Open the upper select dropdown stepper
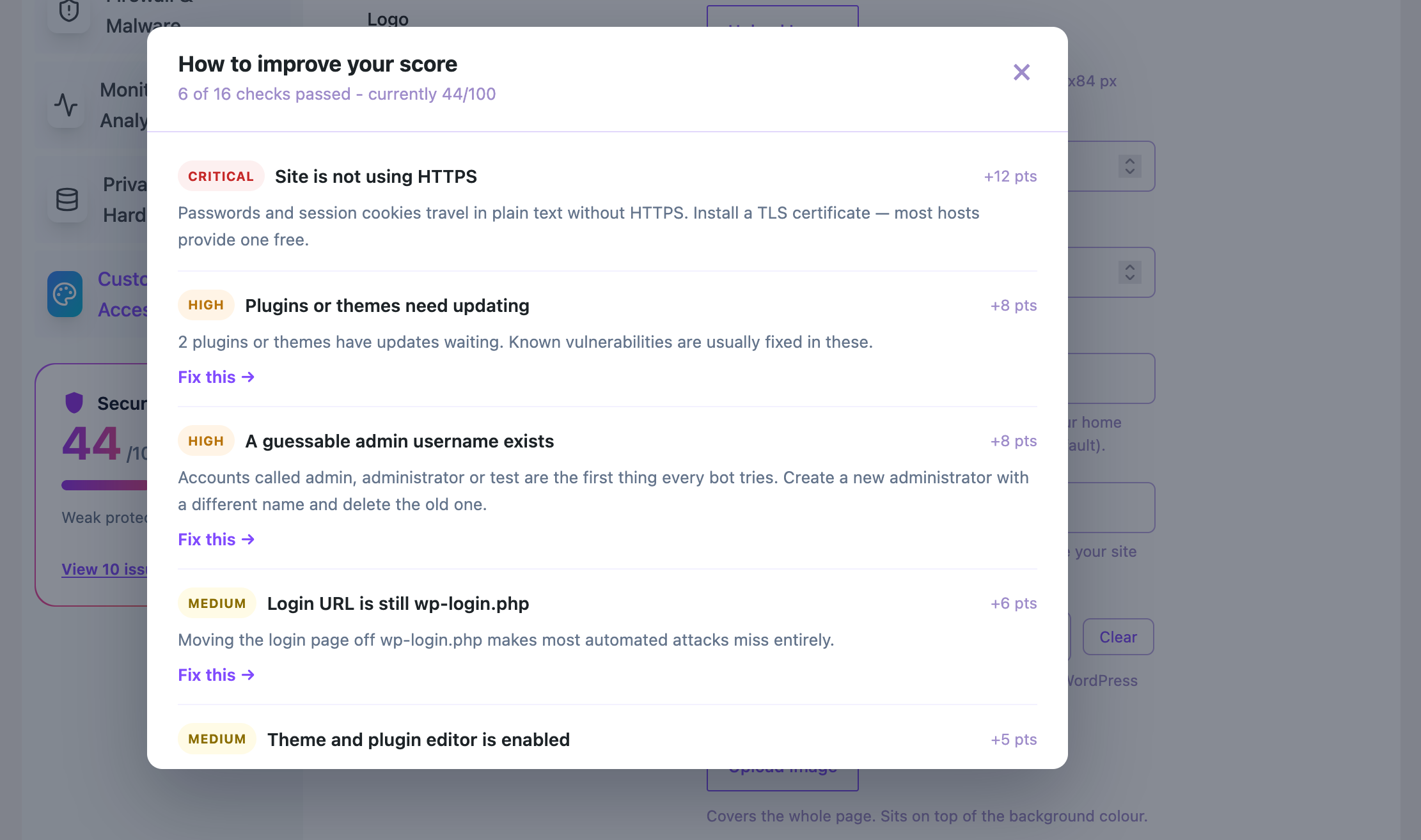The image size is (1421, 840). [x=1130, y=166]
